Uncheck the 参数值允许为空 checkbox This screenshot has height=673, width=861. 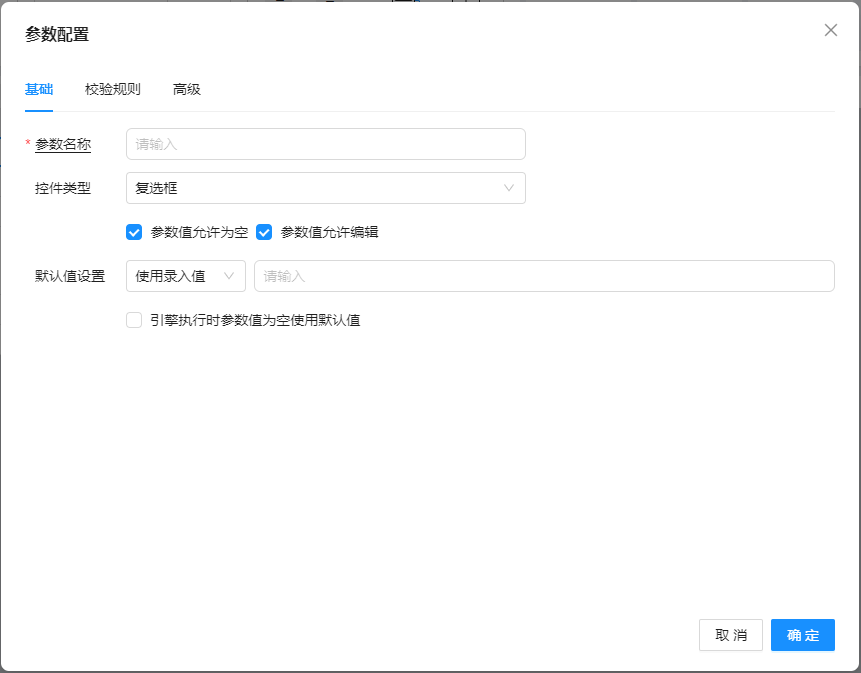134,232
